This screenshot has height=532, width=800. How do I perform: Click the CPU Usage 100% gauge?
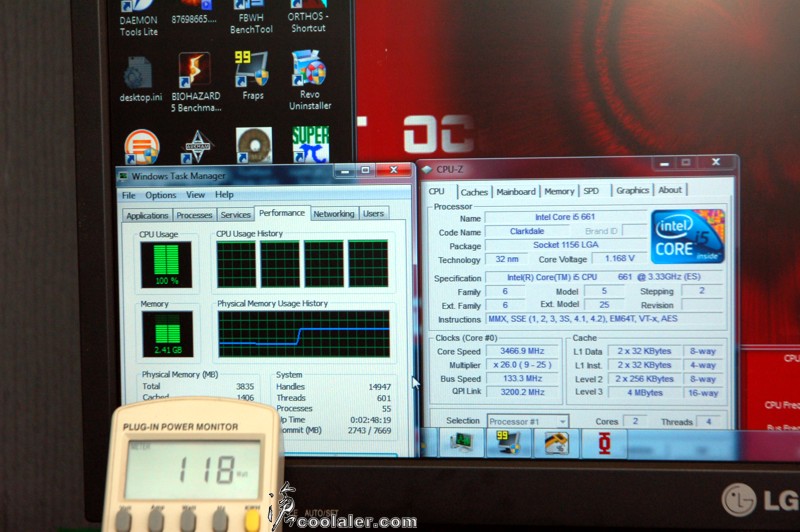tap(166, 265)
